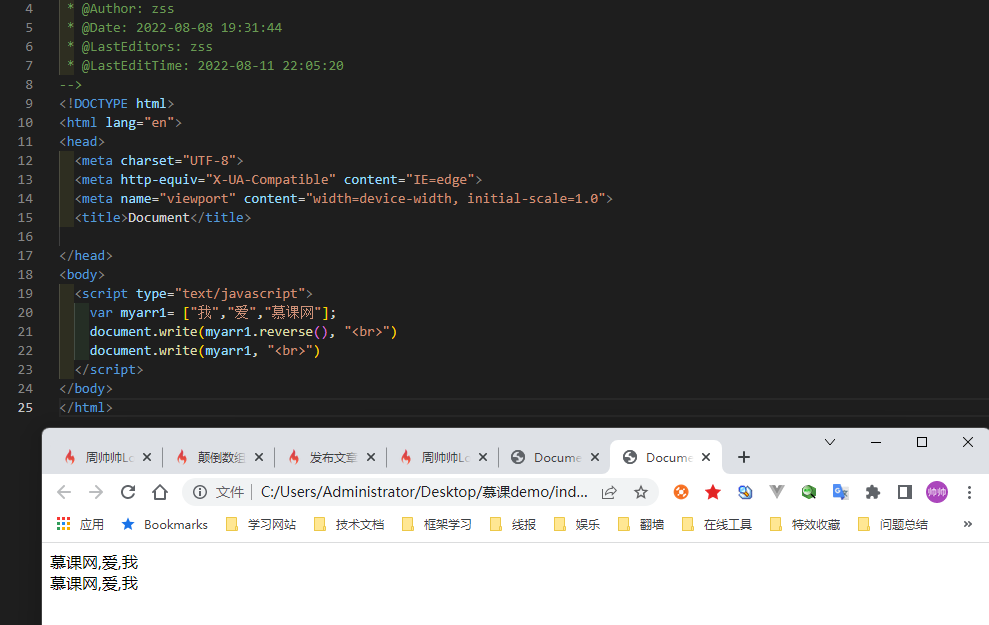This screenshot has width=989, height=625.
Task: Click line number 25 in the editor
Action: tap(25, 407)
